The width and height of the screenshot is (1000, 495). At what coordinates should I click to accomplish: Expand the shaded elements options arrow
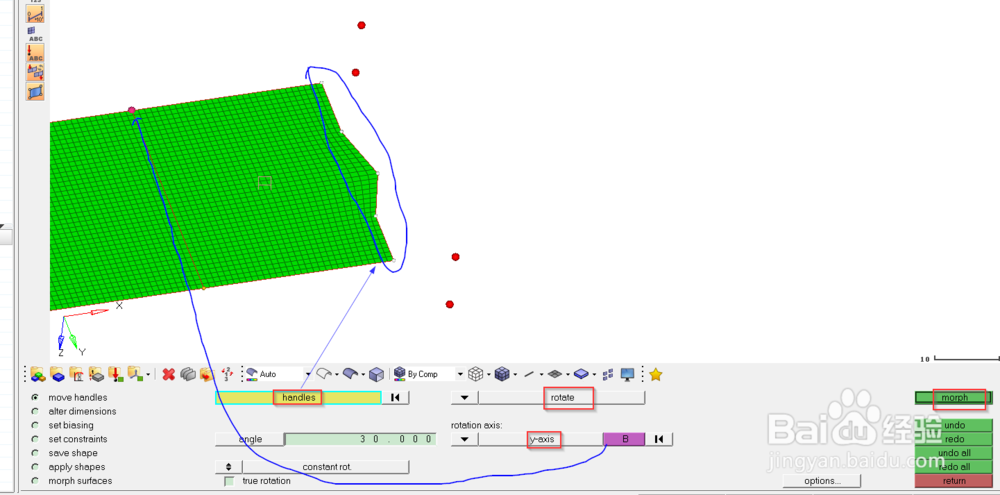(x=515, y=375)
